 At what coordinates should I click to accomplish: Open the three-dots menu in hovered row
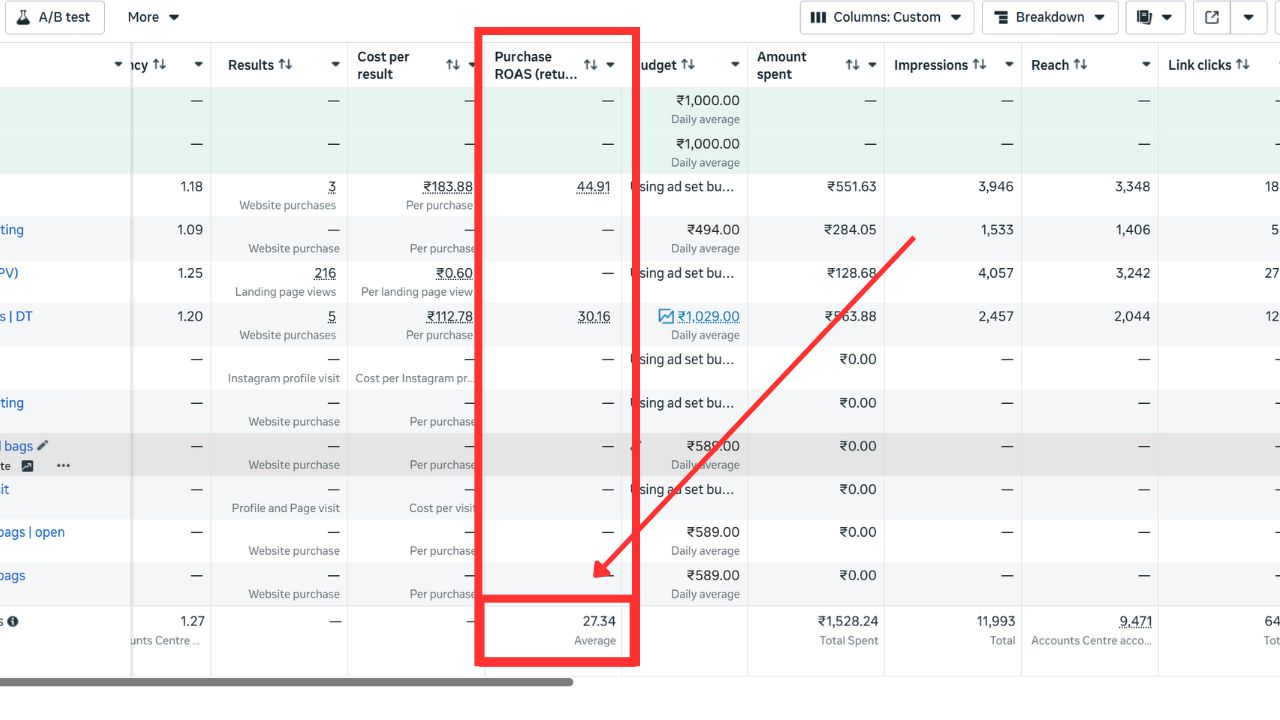coord(63,466)
